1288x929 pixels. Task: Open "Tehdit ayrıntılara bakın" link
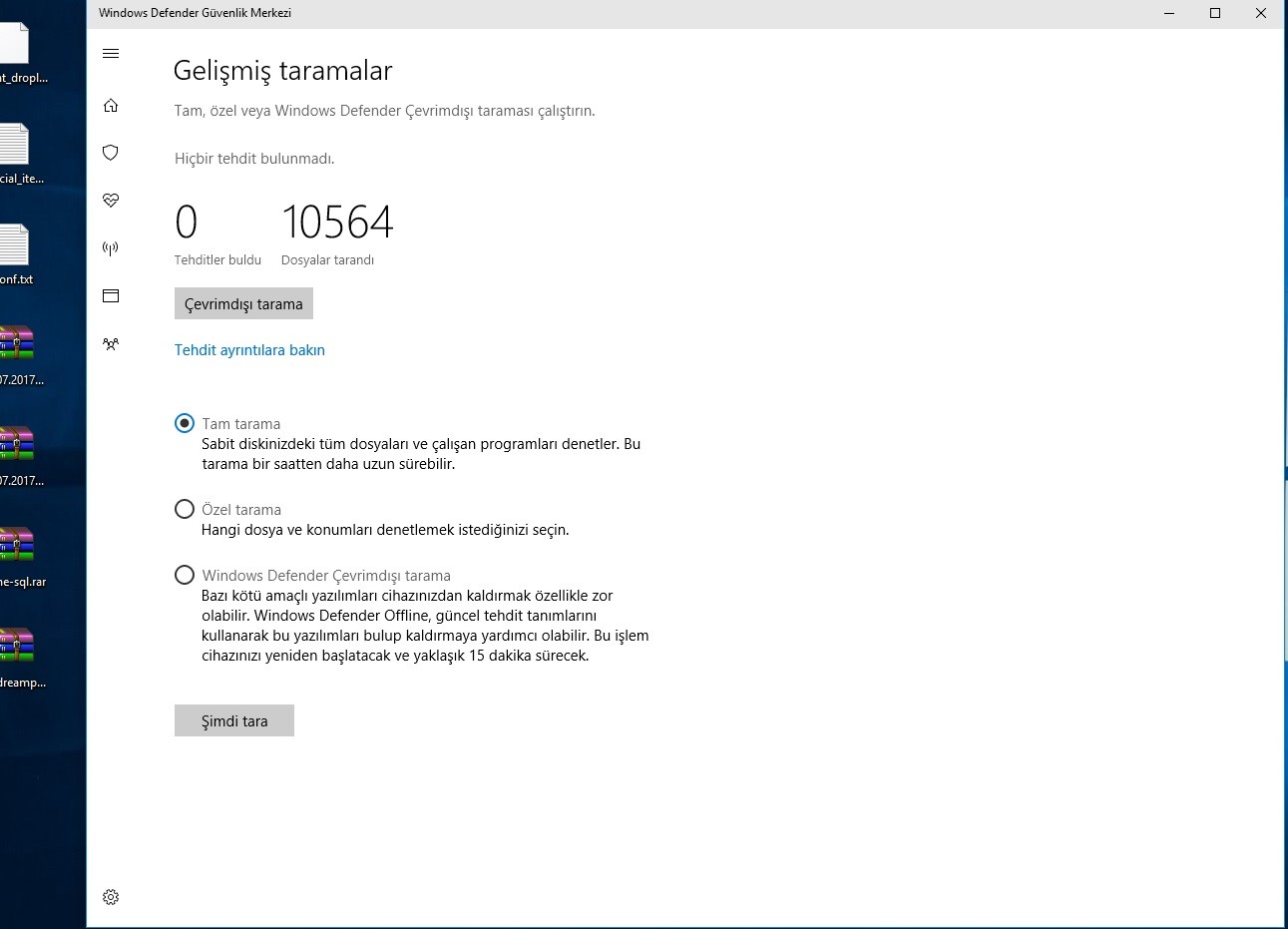pos(249,350)
